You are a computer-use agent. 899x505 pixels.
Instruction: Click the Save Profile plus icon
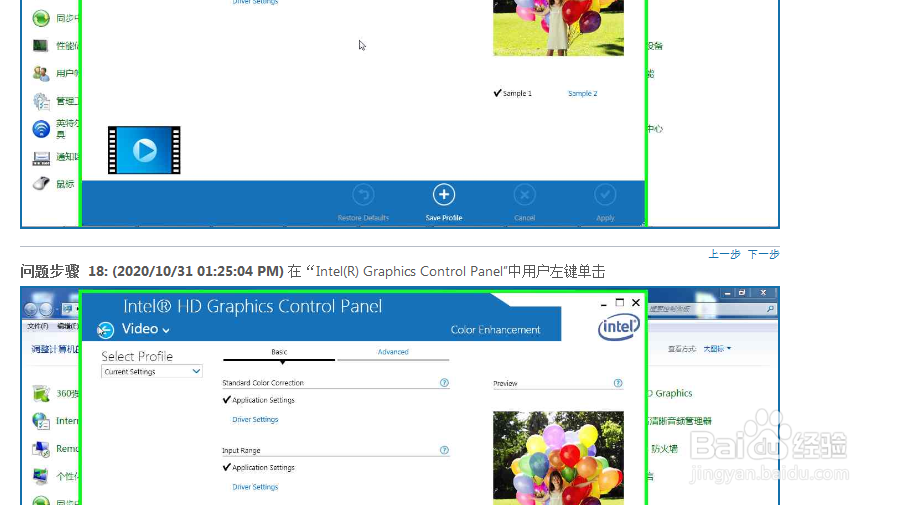444,195
